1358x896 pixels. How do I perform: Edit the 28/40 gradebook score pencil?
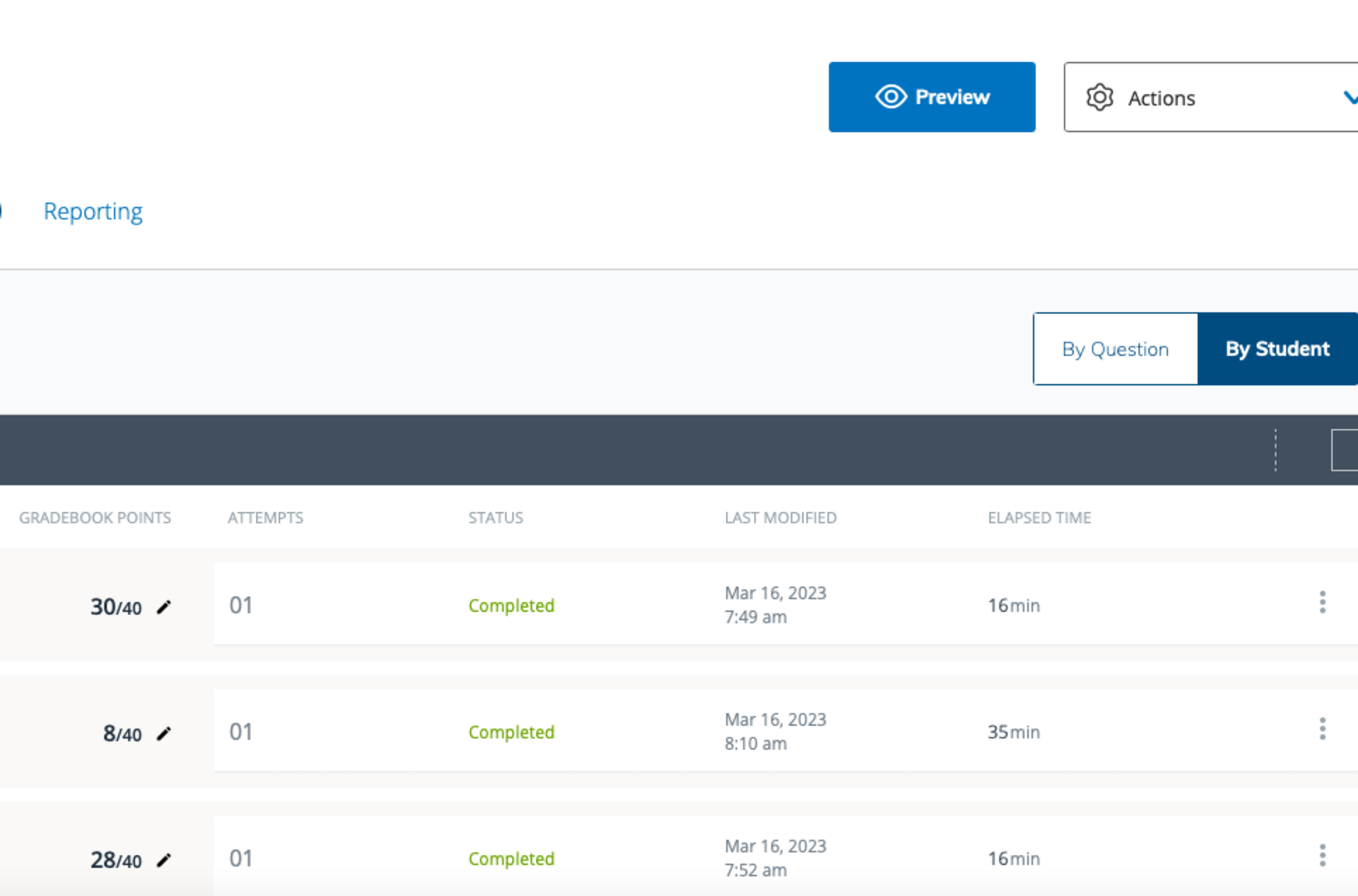tap(164, 860)
